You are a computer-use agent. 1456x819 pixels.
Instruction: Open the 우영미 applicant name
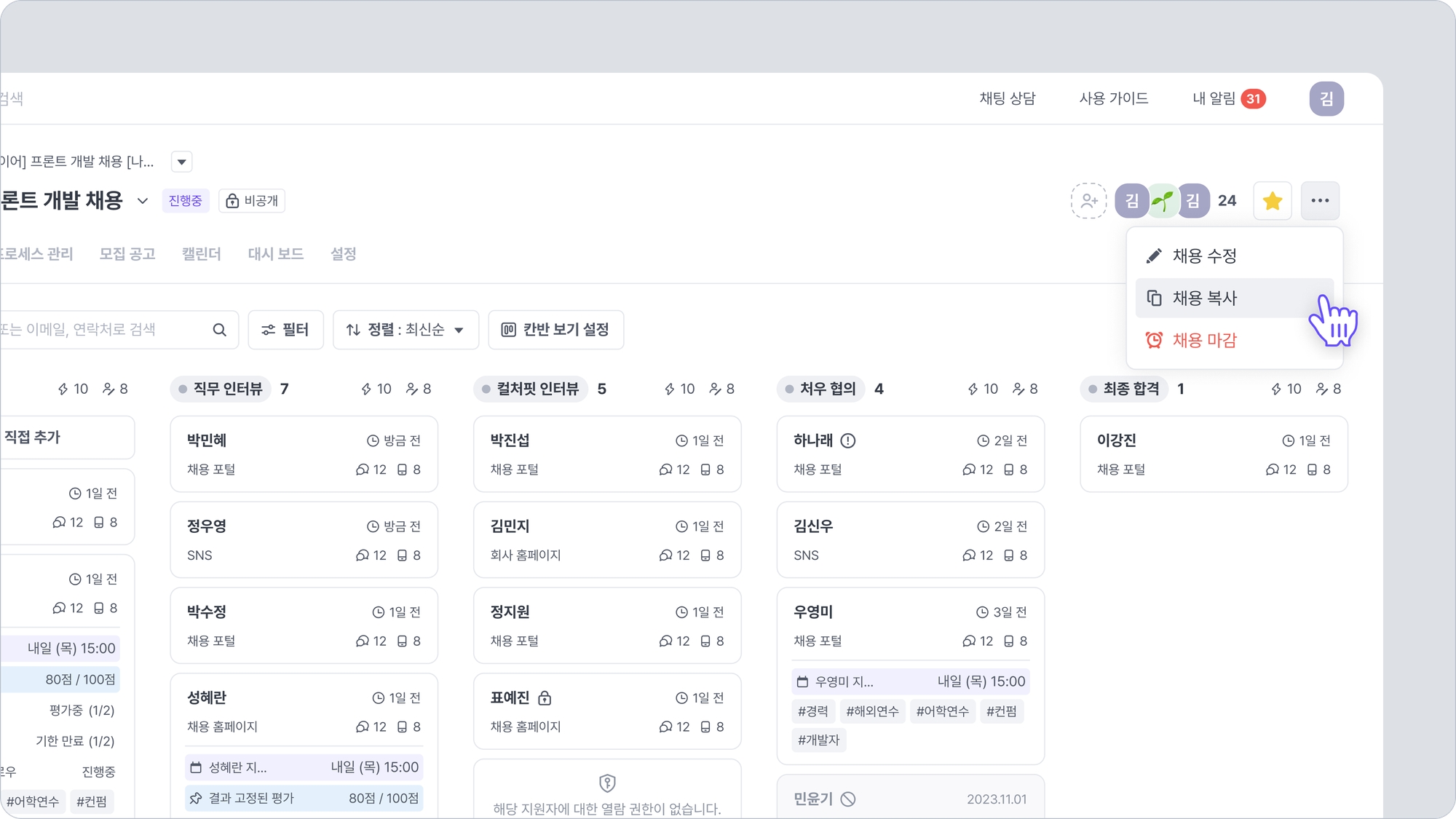(813, 612)
